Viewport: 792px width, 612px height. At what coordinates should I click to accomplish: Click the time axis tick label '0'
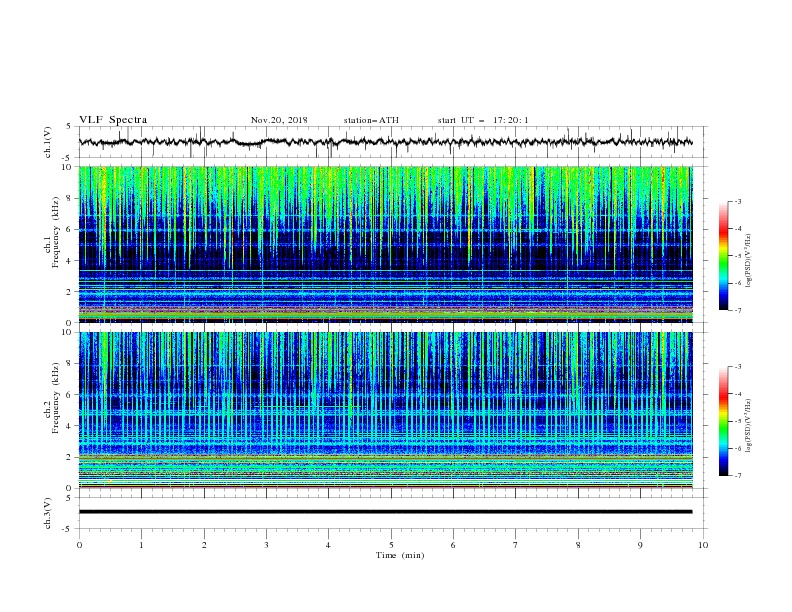pos(79,545)
